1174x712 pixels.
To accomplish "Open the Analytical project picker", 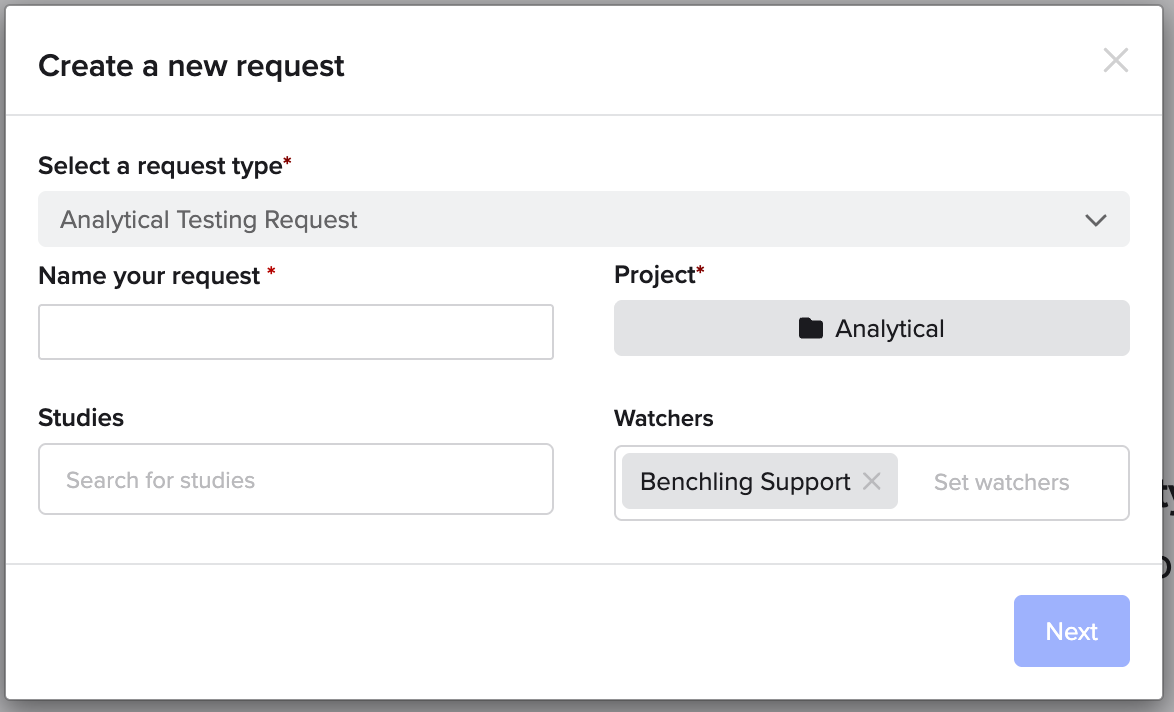I will point(871,328).
